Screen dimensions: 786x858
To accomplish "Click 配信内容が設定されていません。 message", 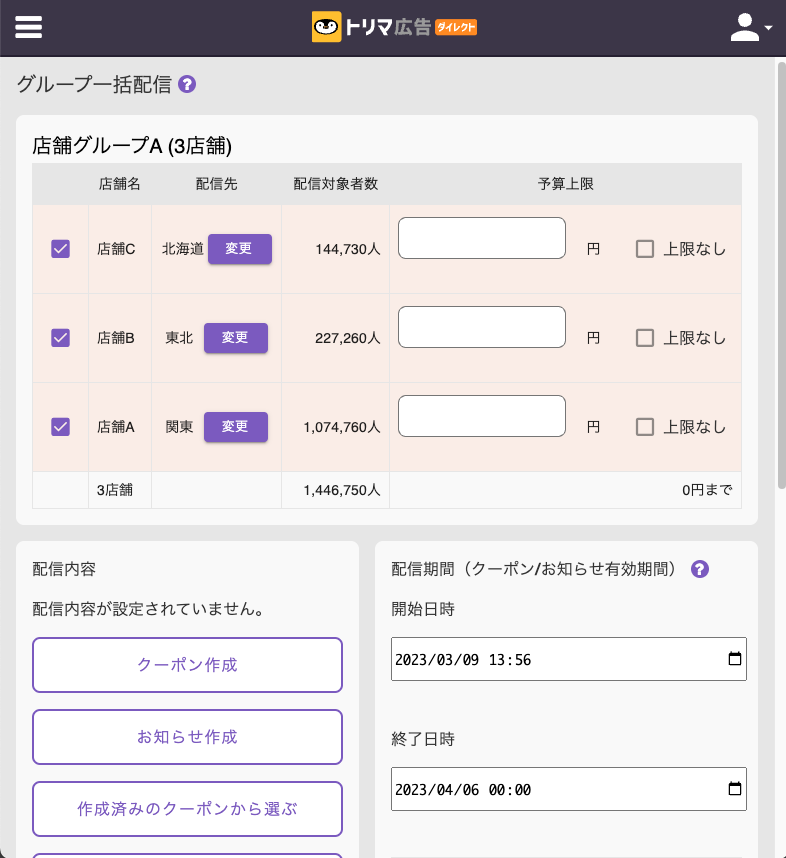I will pos(149,608).
